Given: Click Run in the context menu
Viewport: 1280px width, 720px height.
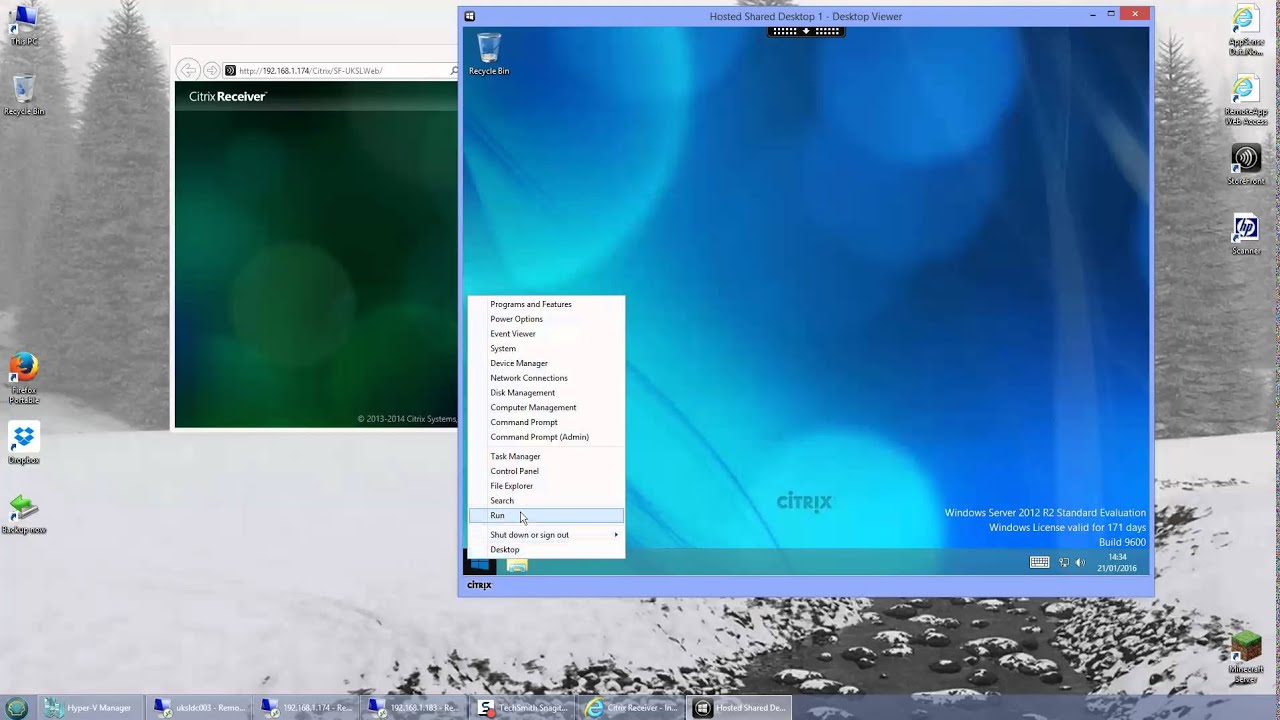Looking at the screenshot, I should (x=546, y=515).
